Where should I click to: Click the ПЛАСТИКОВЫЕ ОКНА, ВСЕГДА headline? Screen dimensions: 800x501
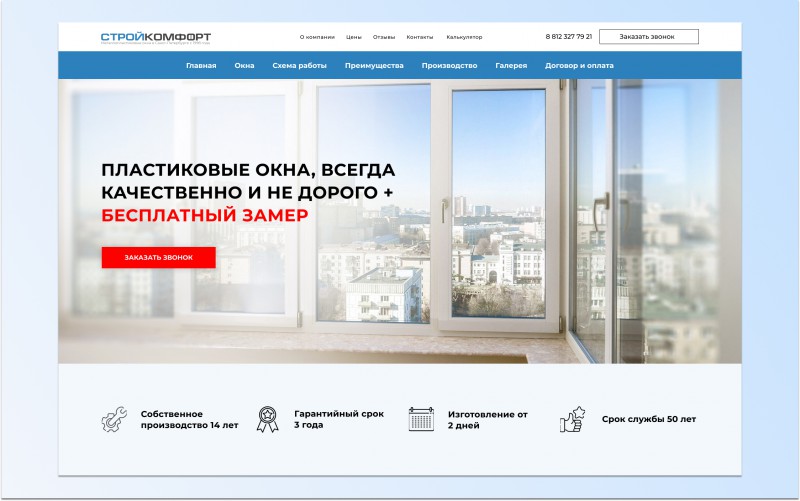248,170
